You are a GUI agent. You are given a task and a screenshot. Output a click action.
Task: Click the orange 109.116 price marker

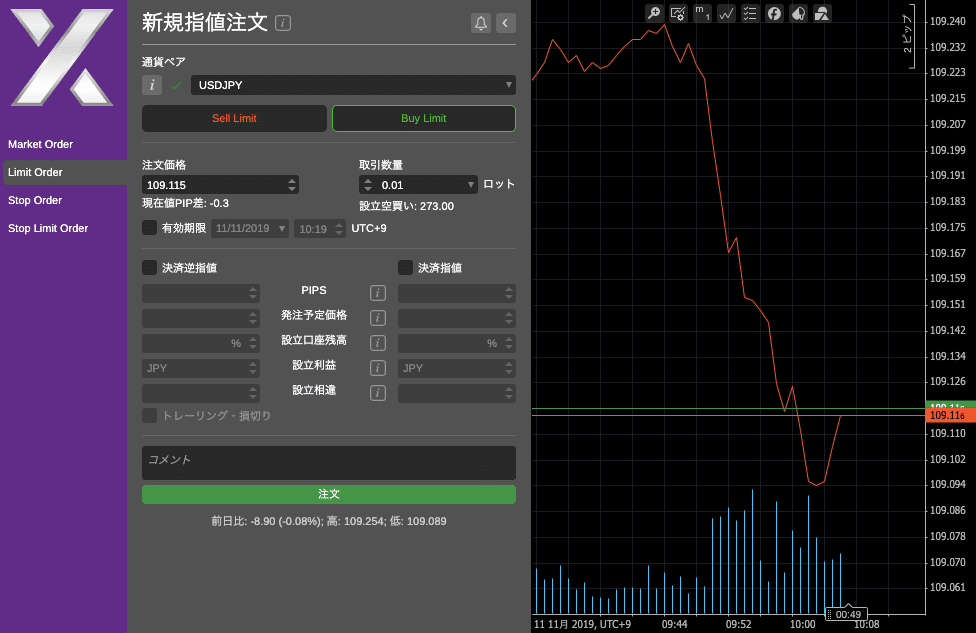tap(950, 415)
